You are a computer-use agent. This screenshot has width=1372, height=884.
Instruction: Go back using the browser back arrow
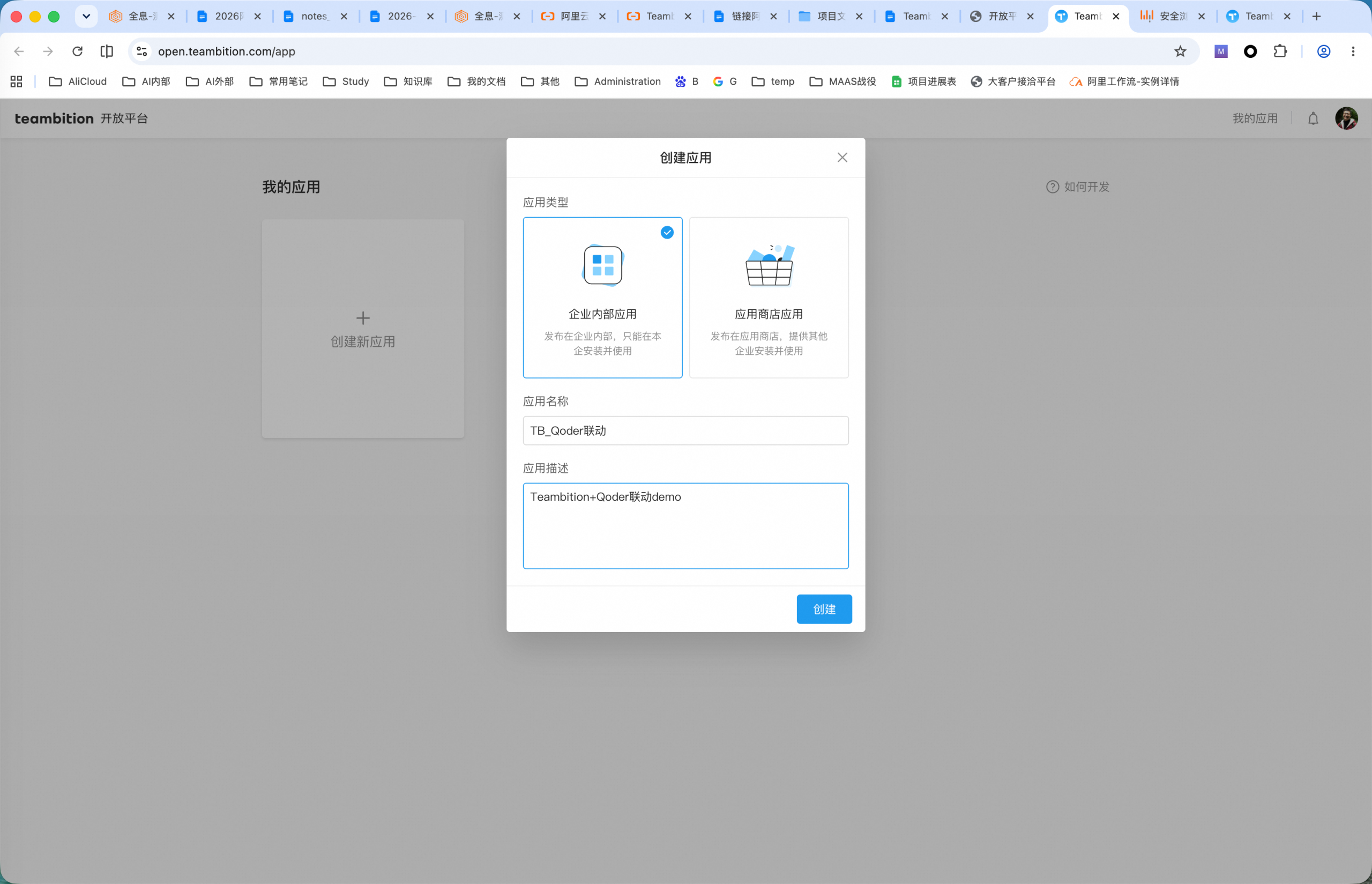click(x=19, y=51)
